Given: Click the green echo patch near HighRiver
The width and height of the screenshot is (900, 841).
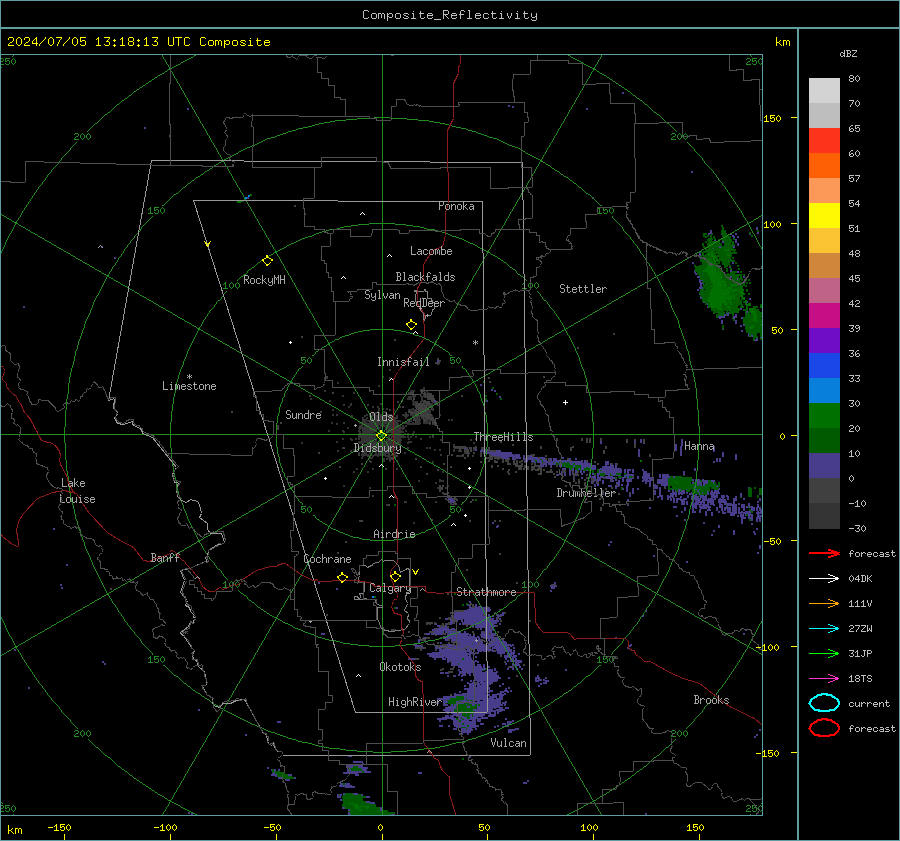Looking at the screenshot, I should click(x=461, y=706).
